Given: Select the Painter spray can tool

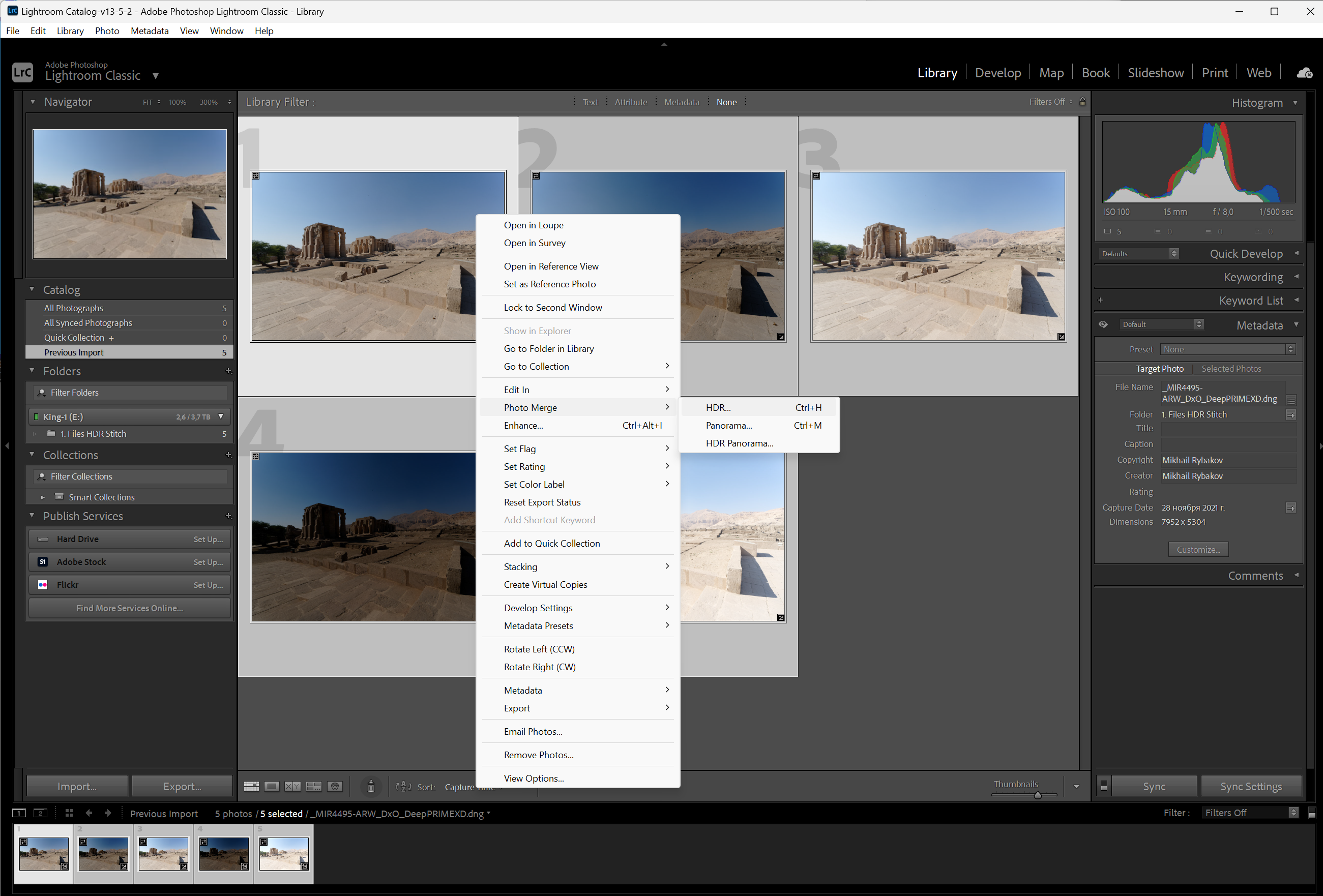Looking at the screenshot, I should [371, 786].
